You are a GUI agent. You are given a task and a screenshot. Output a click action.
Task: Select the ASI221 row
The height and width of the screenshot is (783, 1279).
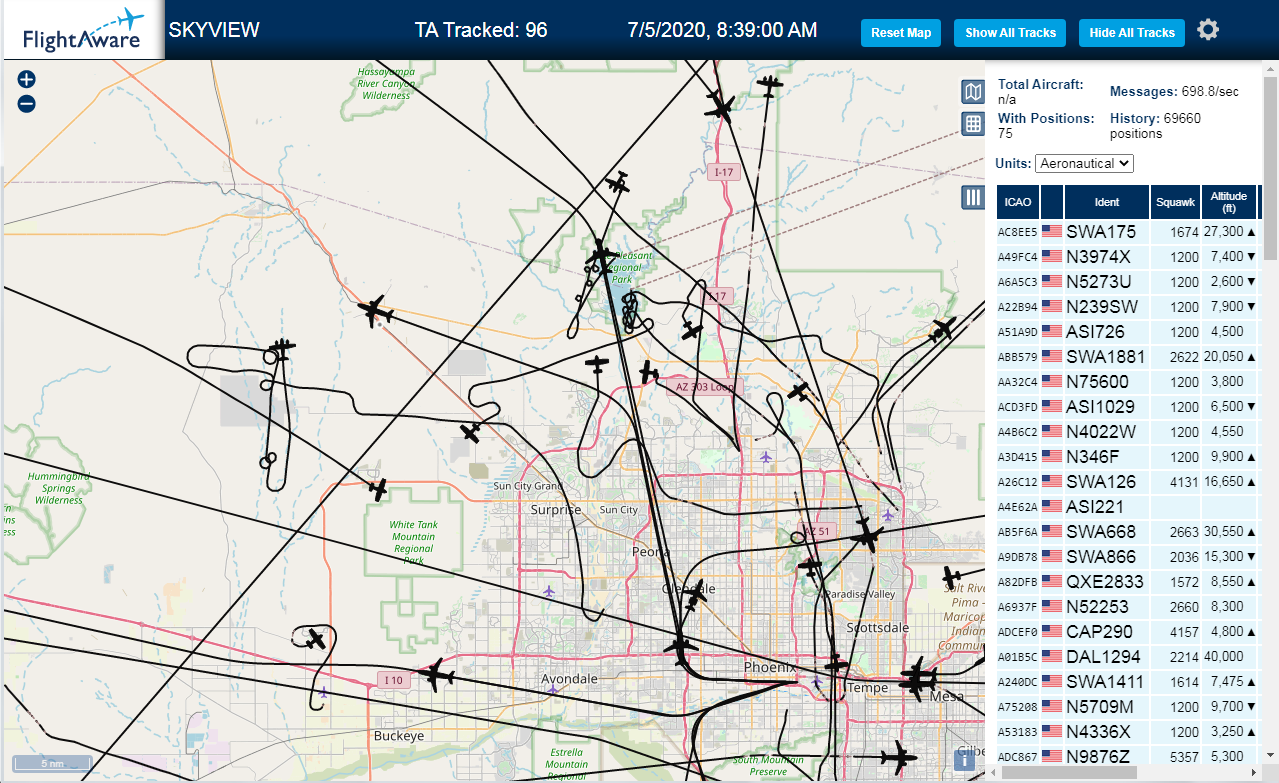tap(1130, 506)
